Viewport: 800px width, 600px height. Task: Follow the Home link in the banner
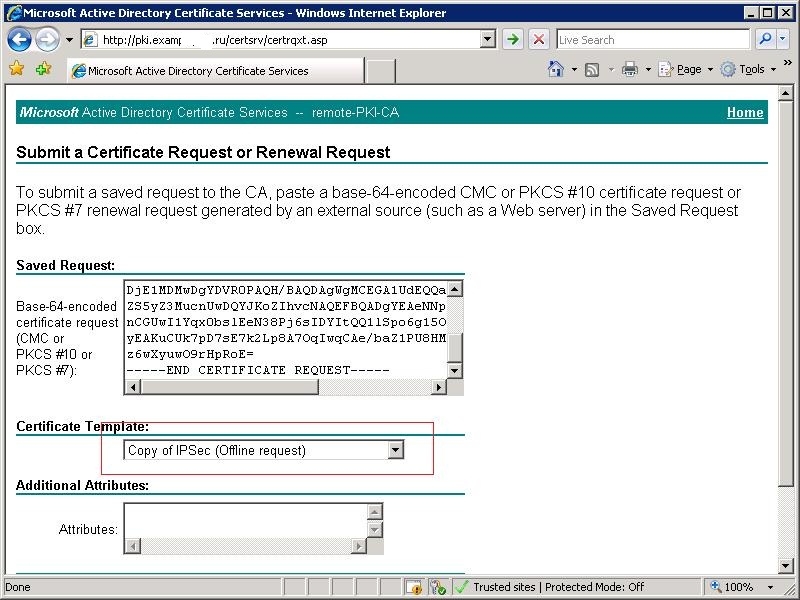coord(745,113)
